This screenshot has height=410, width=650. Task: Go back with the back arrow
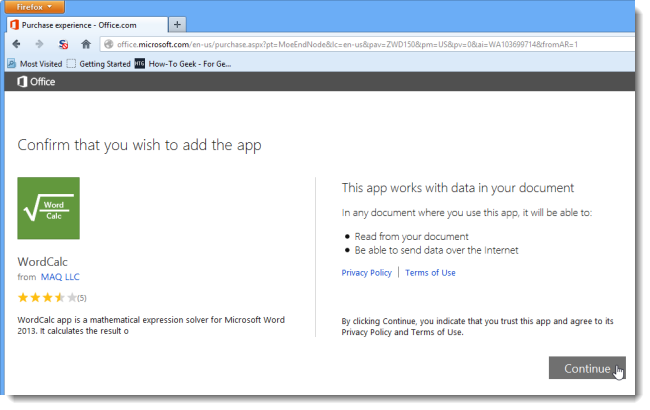click(17, 44)
